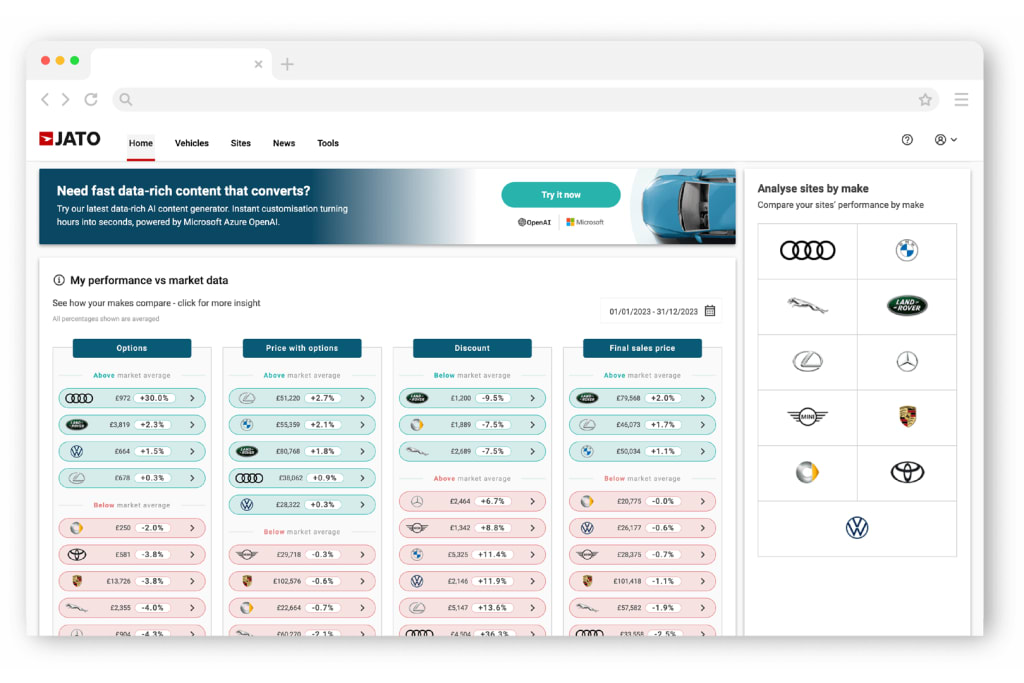Open the date range calendar icon
Image resolution: width=1024 pixels, height=683 pixels.
[710, 311]
